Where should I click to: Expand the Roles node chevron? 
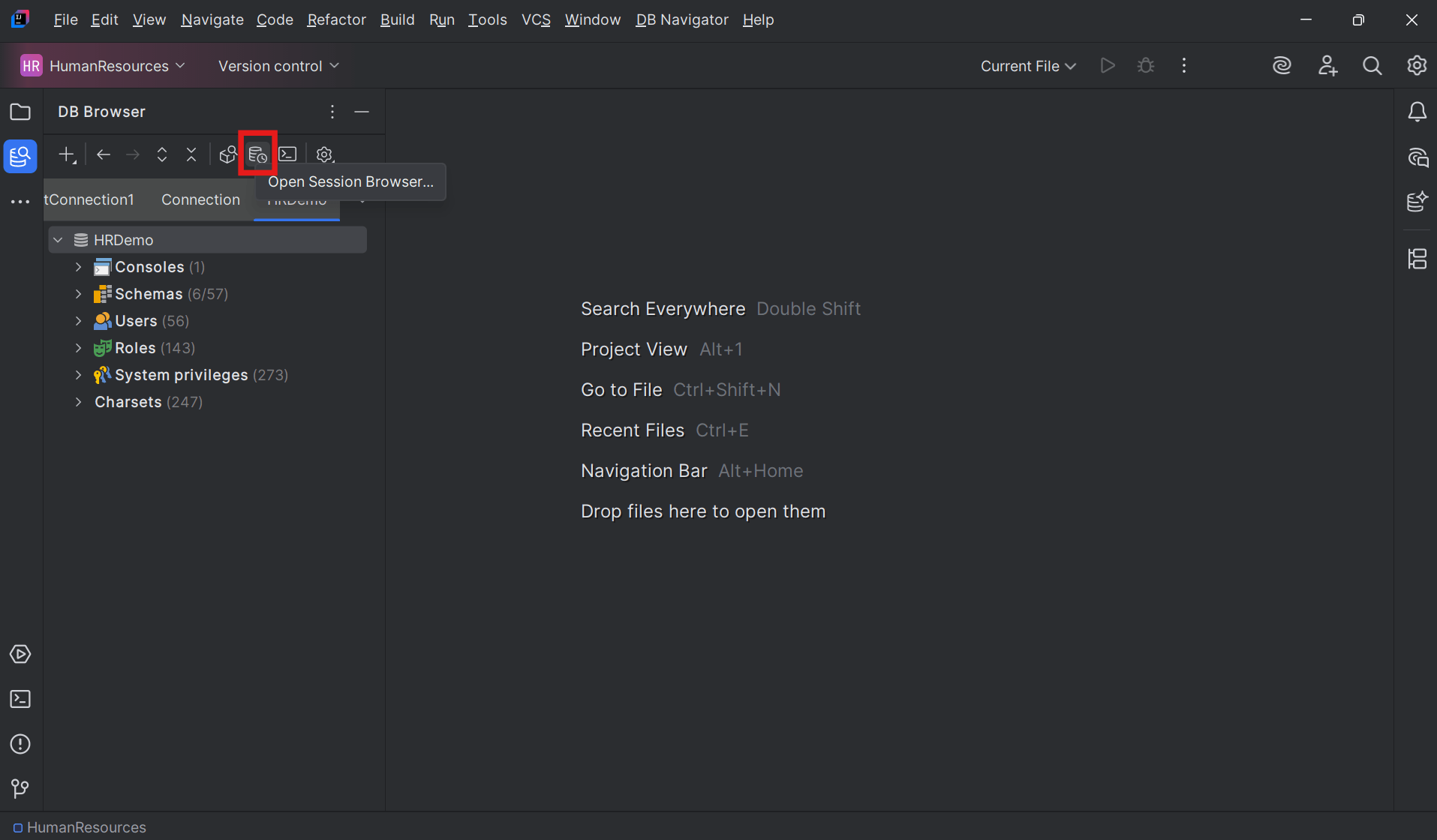[79, 348]
